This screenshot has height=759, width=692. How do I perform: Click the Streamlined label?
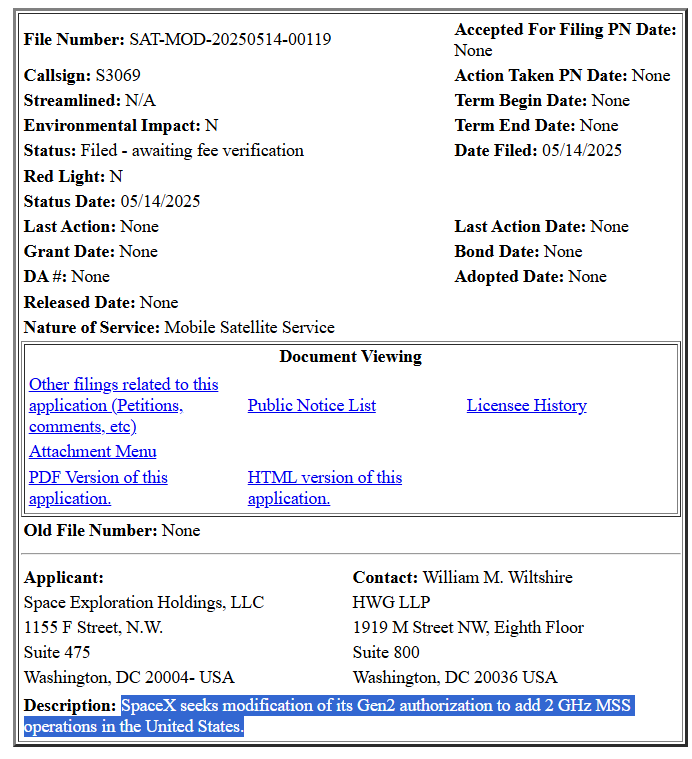point(73,100)
